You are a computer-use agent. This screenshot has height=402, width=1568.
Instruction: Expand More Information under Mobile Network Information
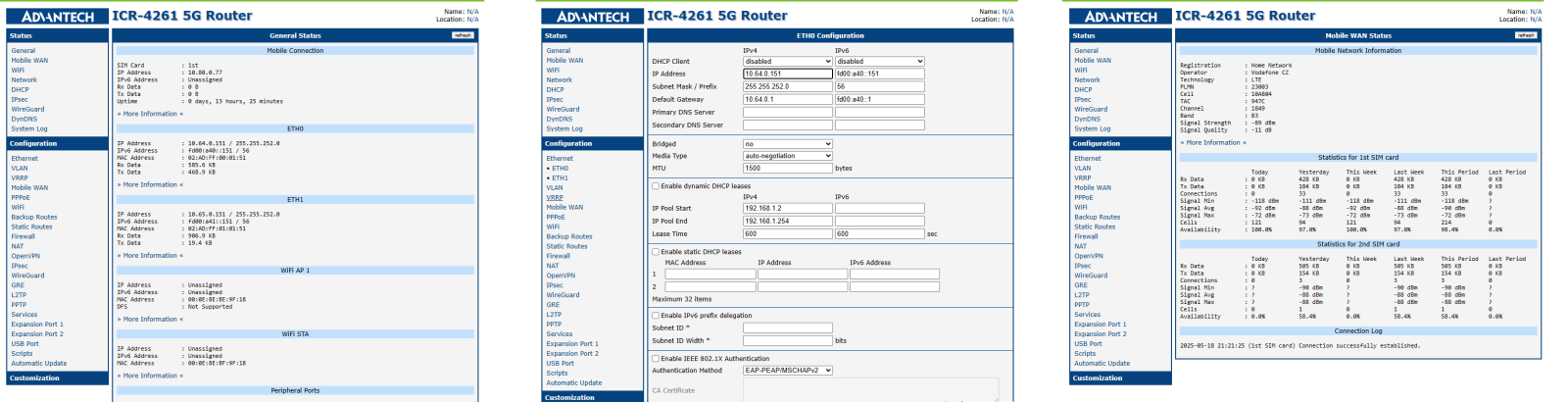click(1213, 143)
